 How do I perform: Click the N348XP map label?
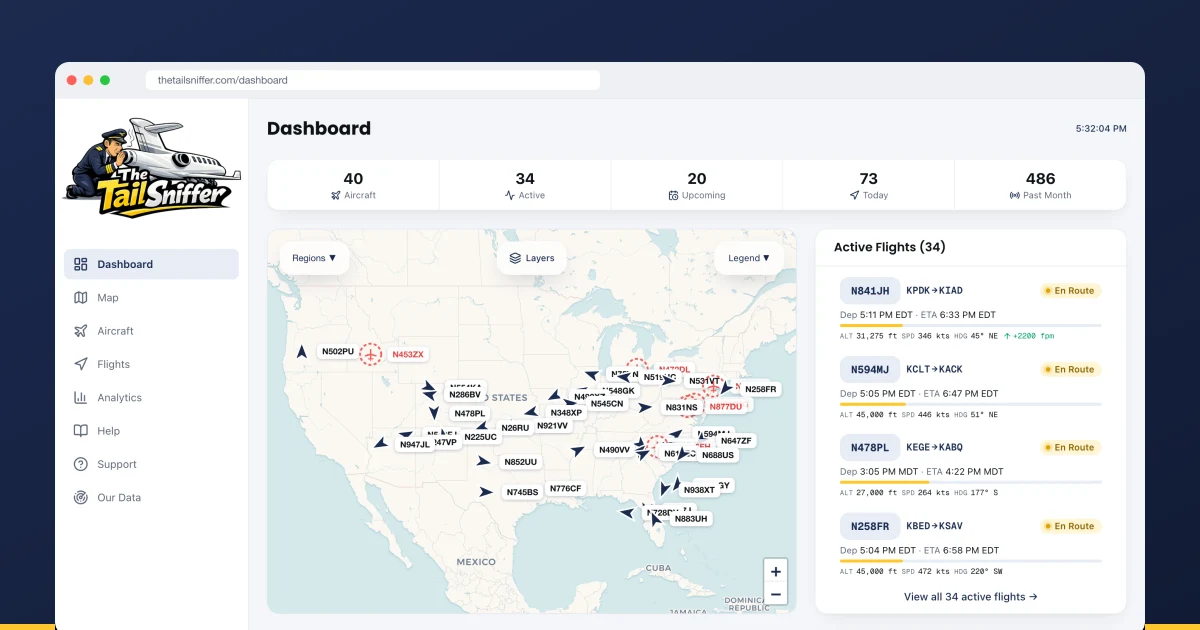pyautogui.click(x=566, y=413)
